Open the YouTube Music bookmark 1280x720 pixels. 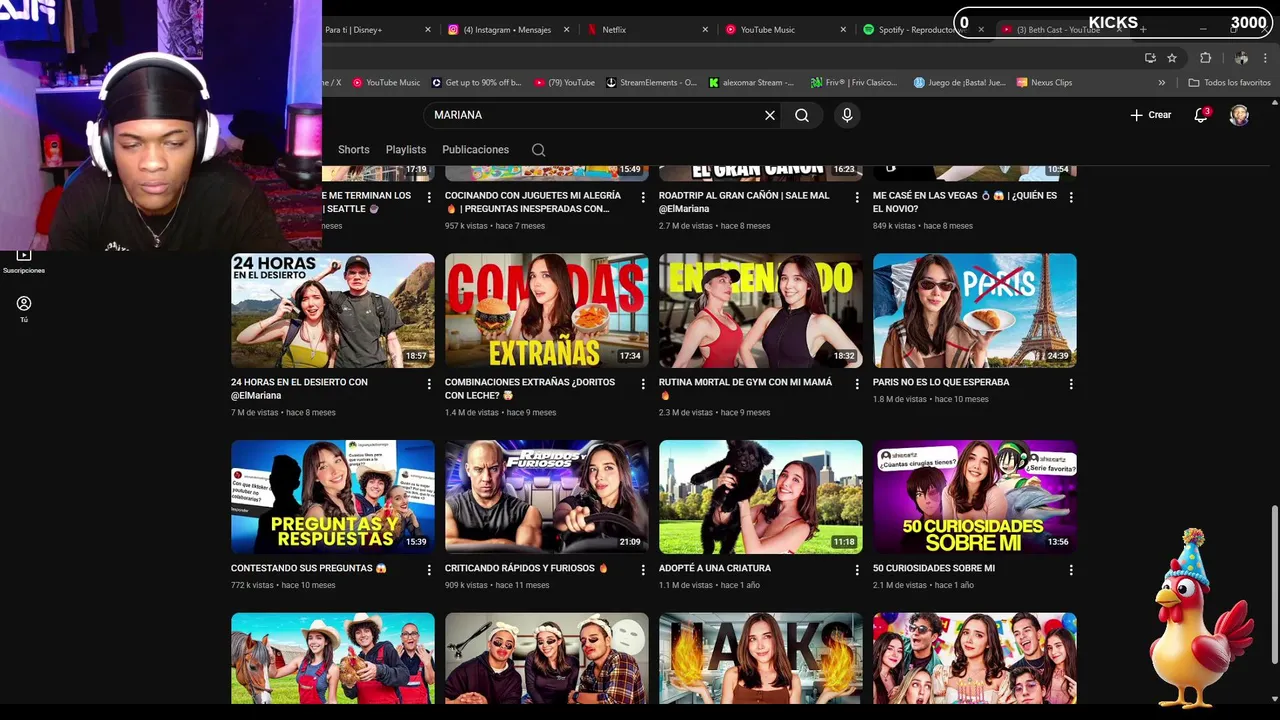point(385,83)
